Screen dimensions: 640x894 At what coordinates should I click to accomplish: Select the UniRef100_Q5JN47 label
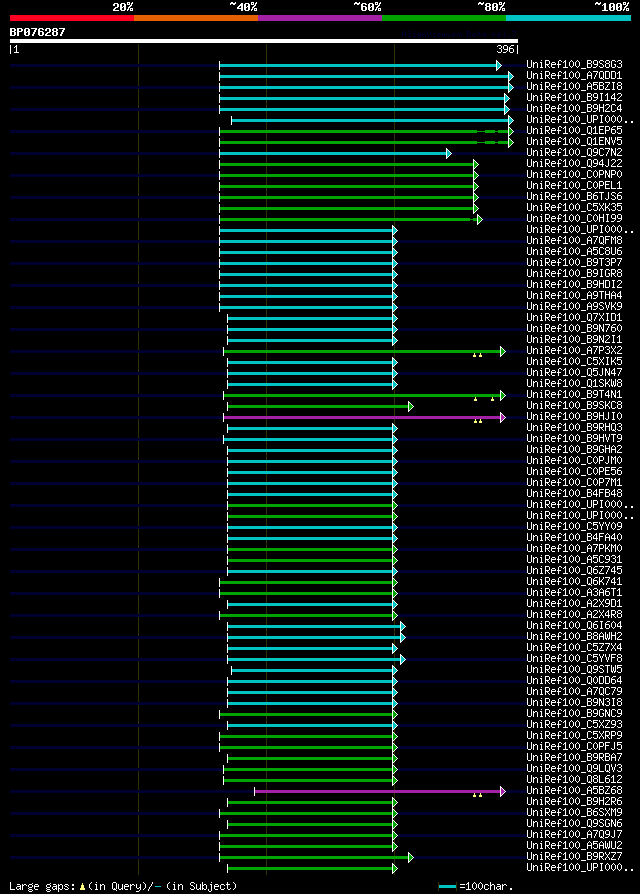(574, 372)
